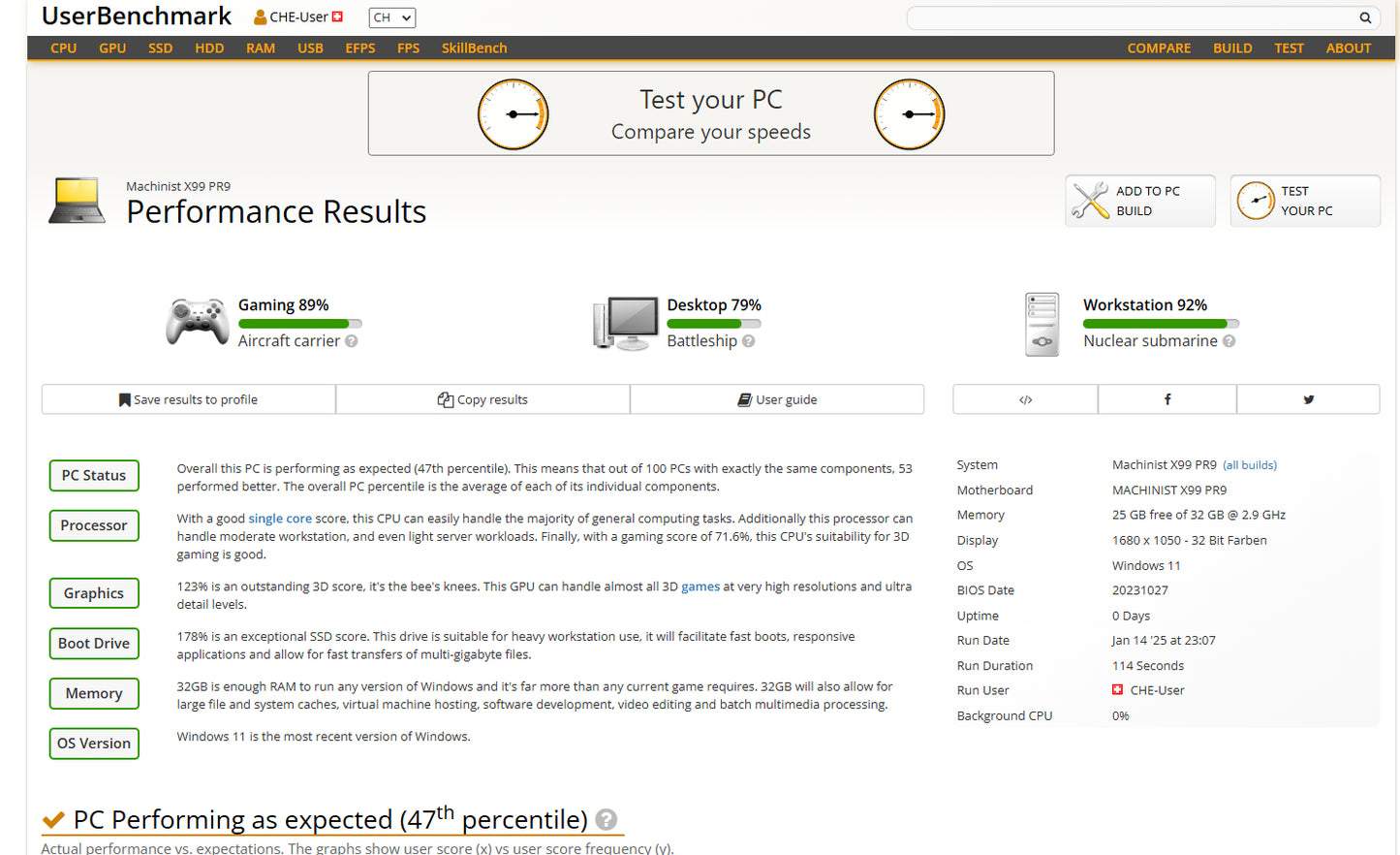Click Add to PC Build button
The height and width of the screenshot is (855, 1400).
(x=1140, y=201)
